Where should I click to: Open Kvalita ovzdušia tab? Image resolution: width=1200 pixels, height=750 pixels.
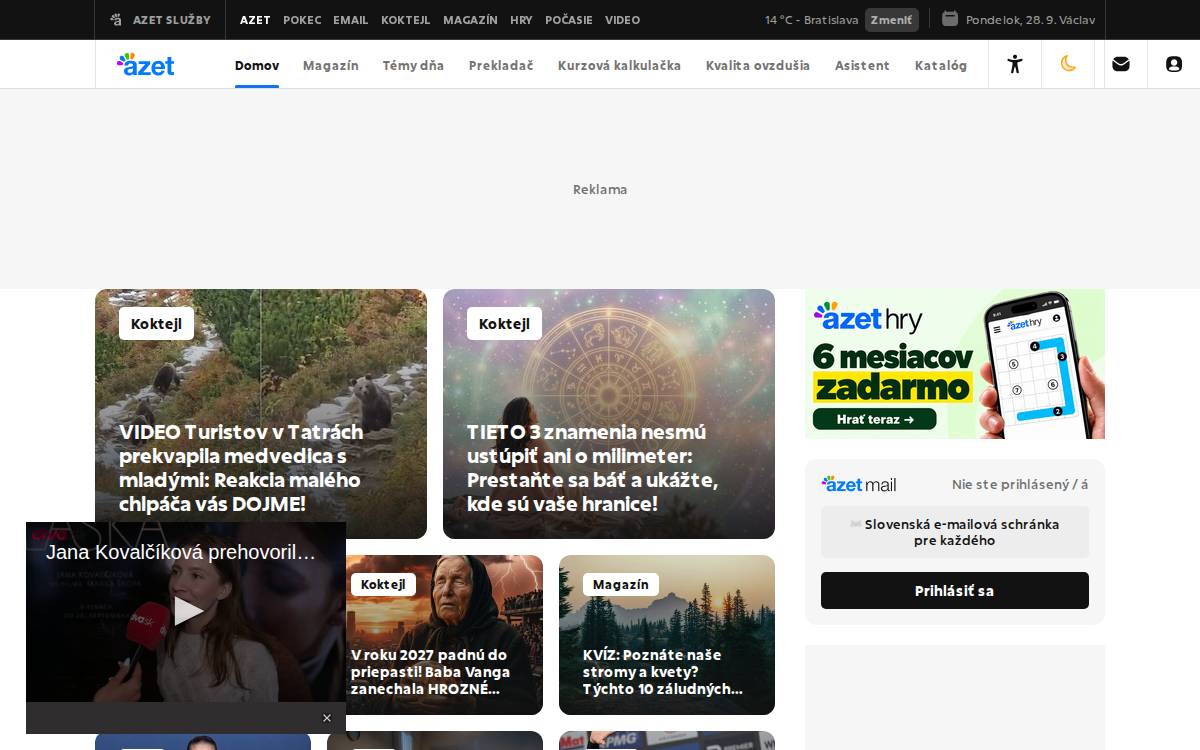click(x=758, y=65)
